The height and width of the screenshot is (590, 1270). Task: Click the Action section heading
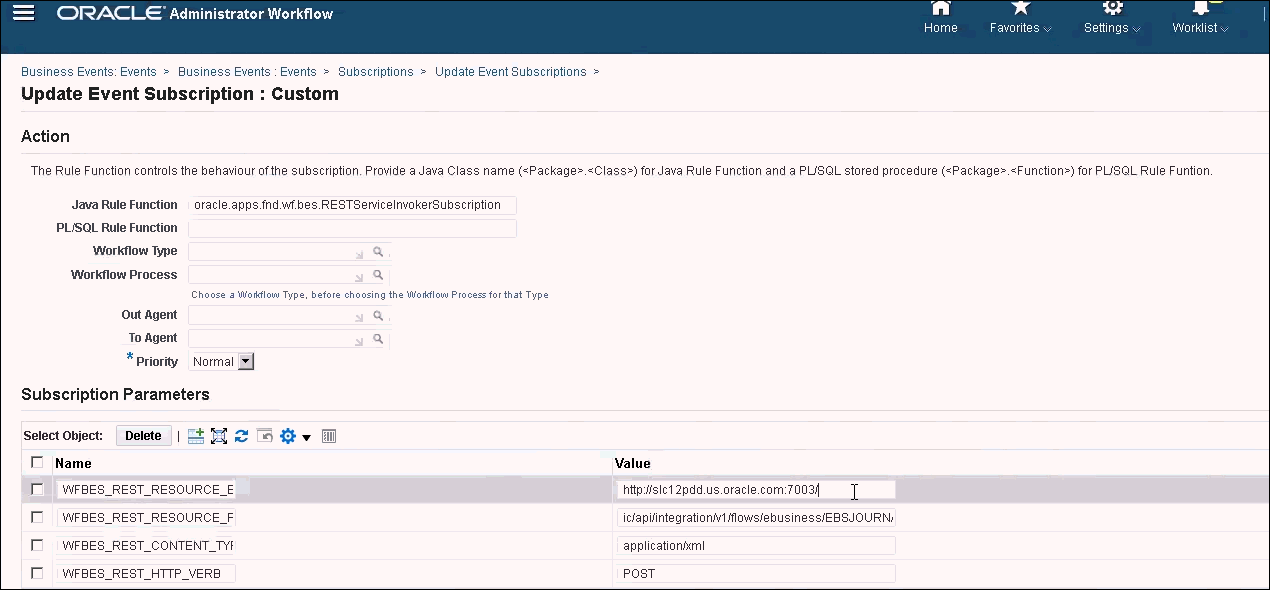click(46, 136)
